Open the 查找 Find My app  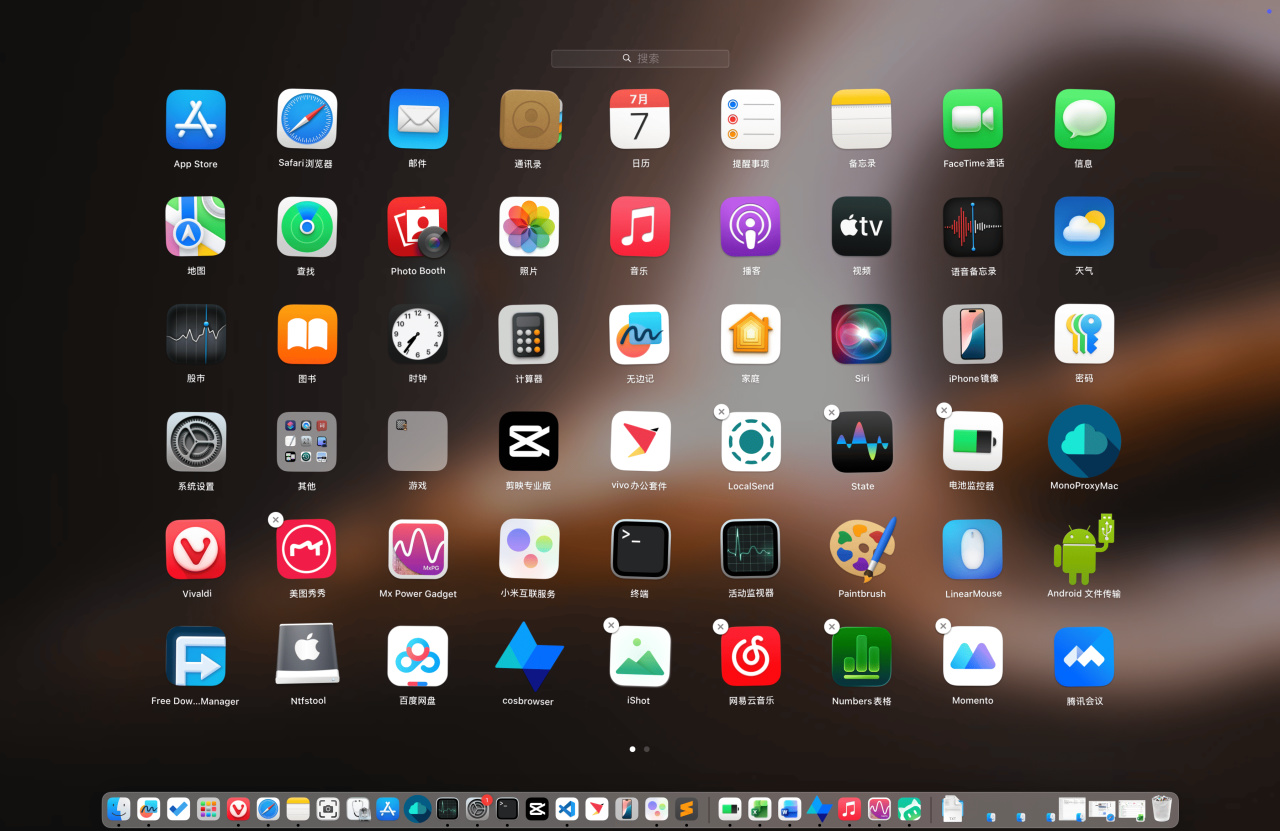307,227
